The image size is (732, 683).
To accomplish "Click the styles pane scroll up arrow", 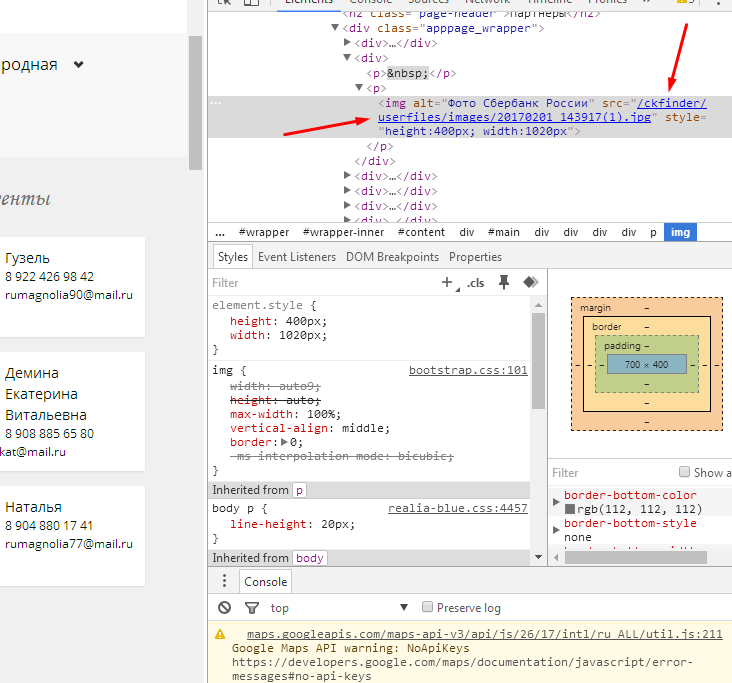I will [538, 305].
